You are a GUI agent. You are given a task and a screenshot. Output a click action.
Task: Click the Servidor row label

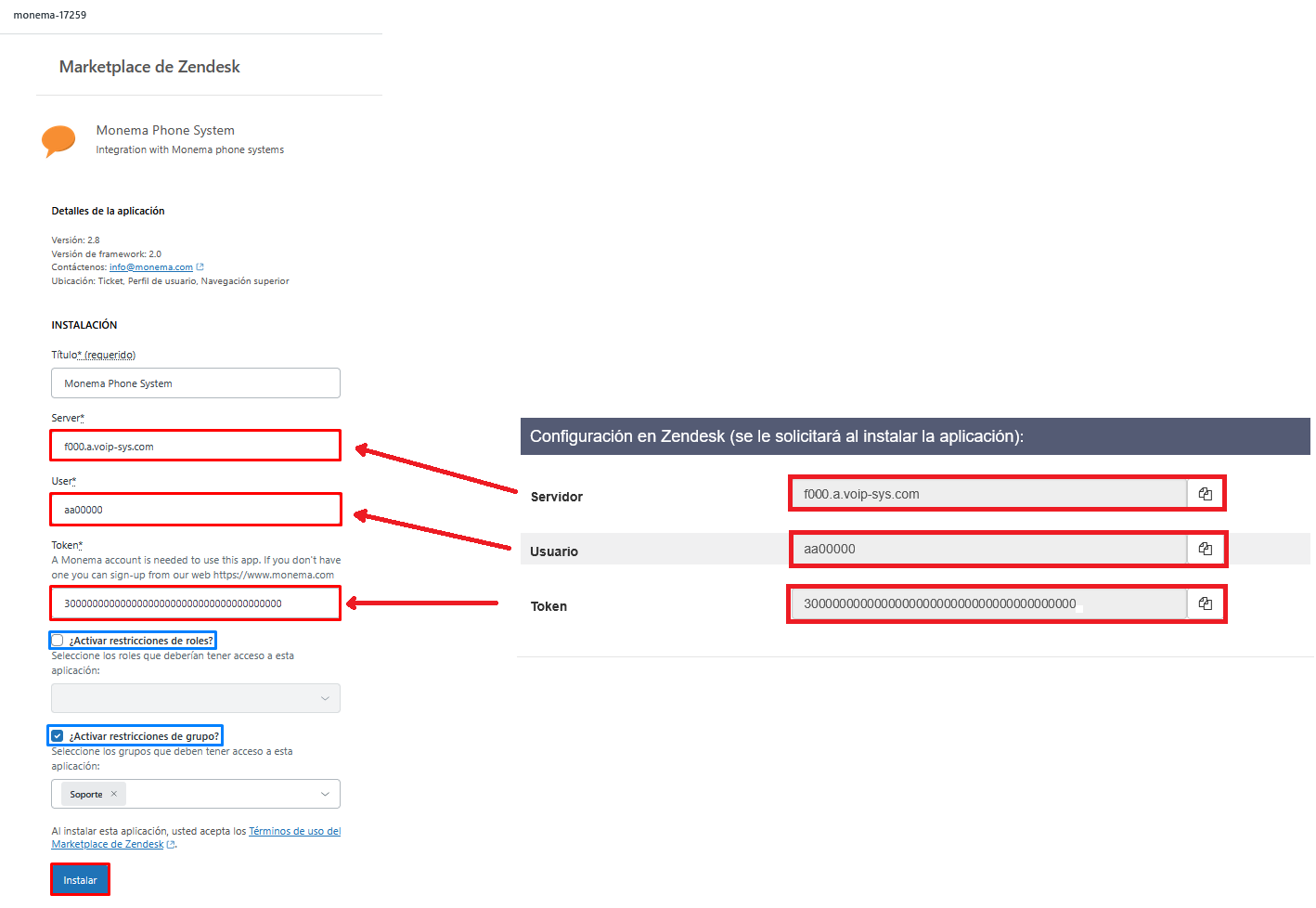[x=557, y=497]
